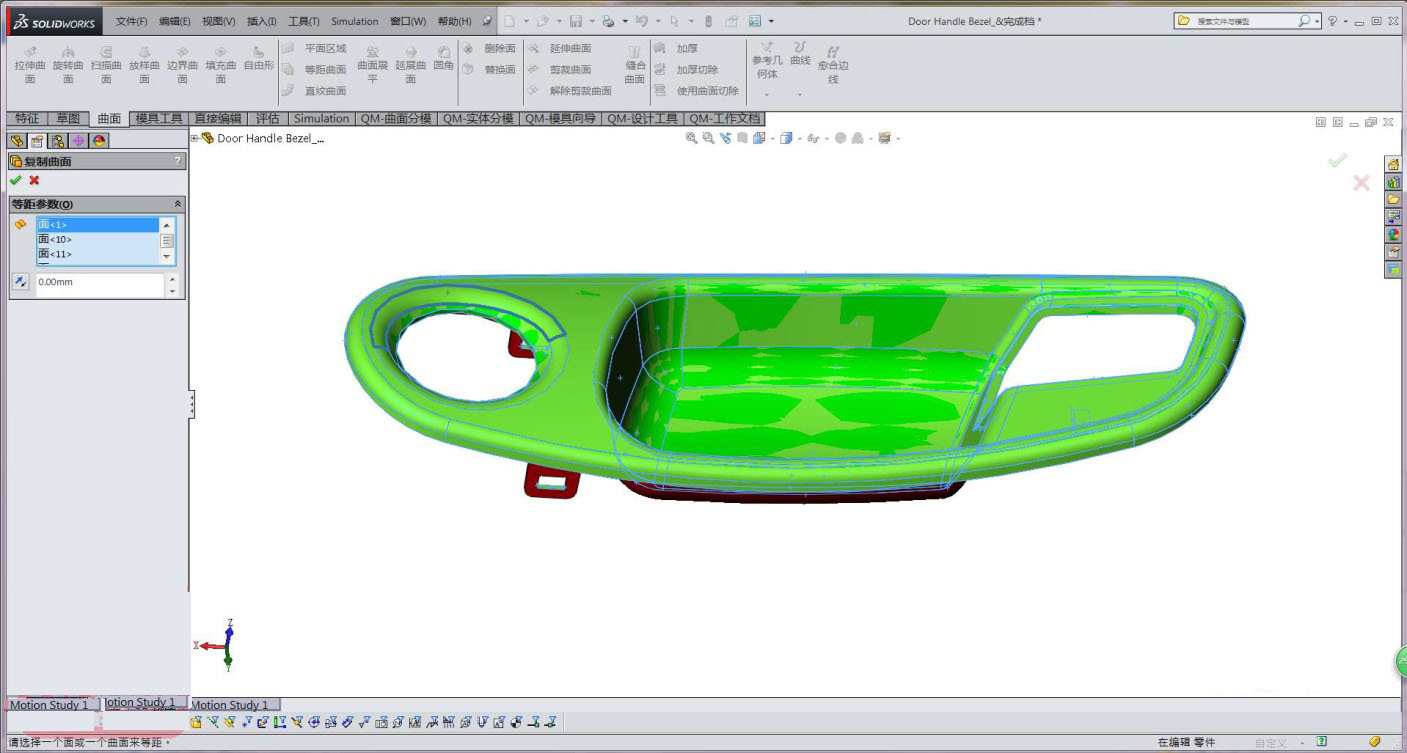Switch to the QM-曲面分模 tab
This screenshot has height=753, width=1407.
pyautogui.click(x=396, y=118)
